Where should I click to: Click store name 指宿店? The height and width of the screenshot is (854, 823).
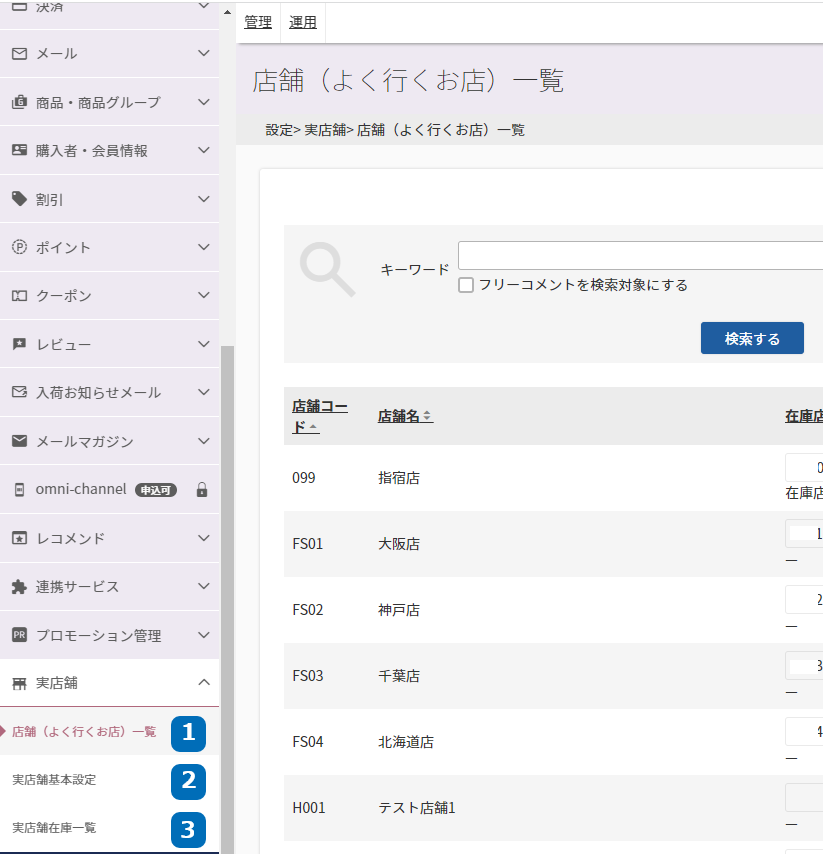pyautogui.click(x=399, y=478)
